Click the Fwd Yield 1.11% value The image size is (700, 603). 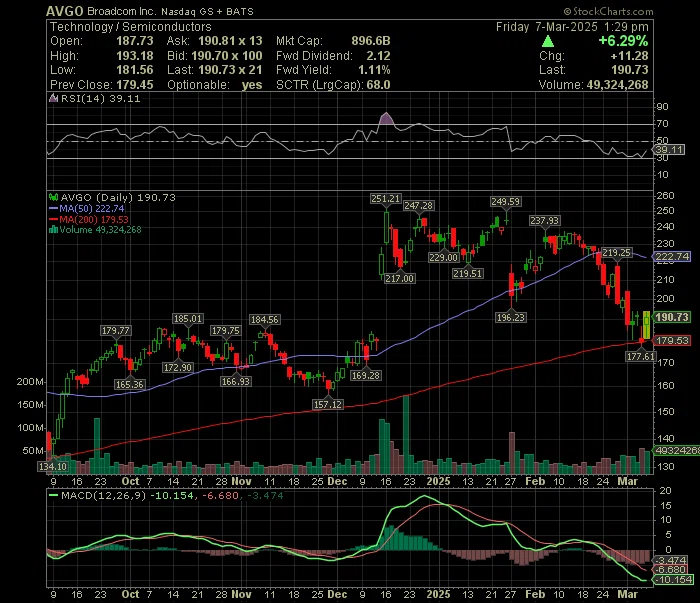coord(374,70)
